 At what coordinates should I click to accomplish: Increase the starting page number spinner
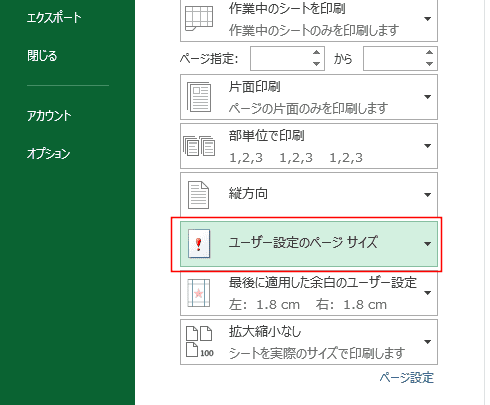(317, 52)
